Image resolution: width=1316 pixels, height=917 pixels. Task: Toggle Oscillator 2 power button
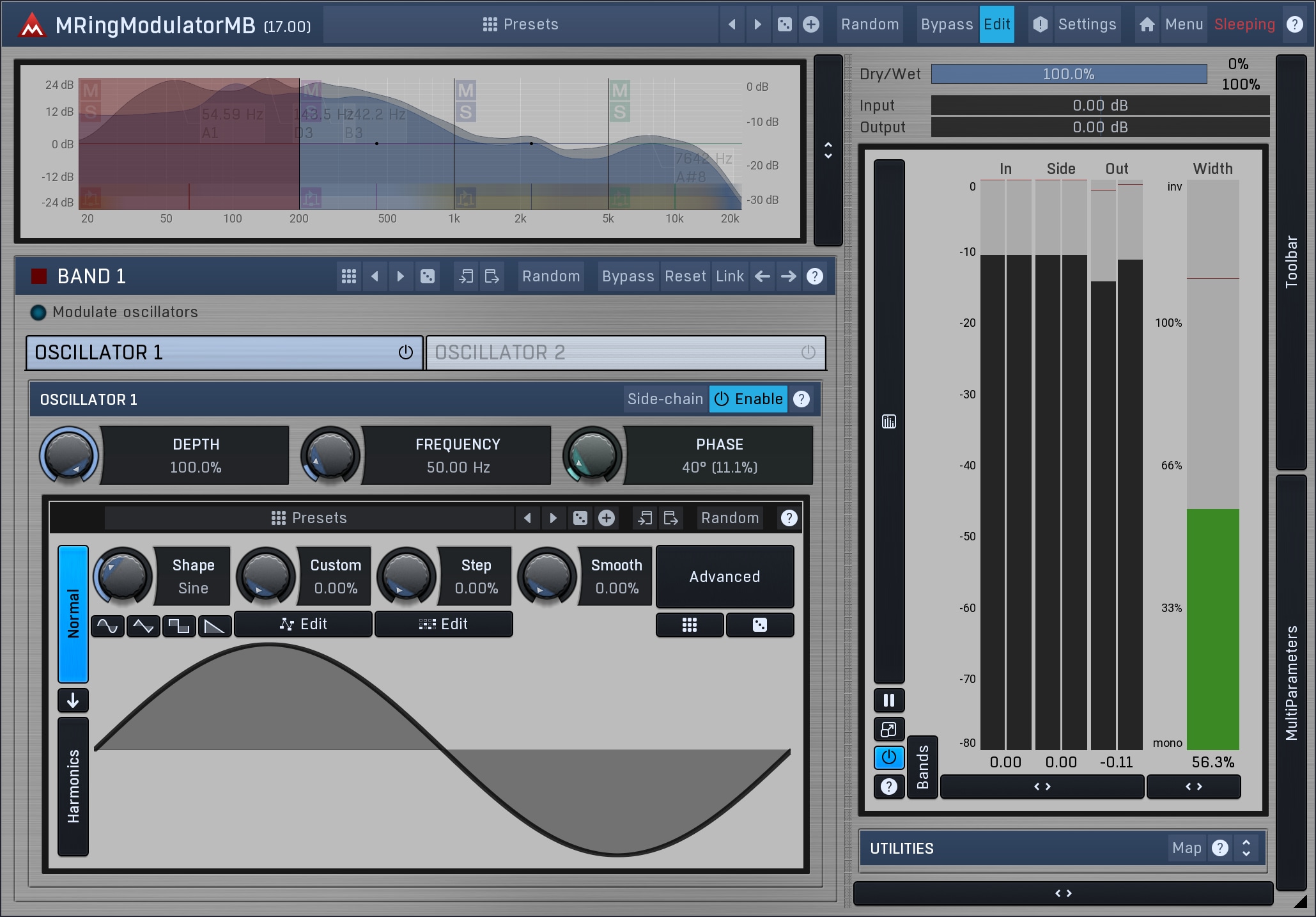[808, 352]
